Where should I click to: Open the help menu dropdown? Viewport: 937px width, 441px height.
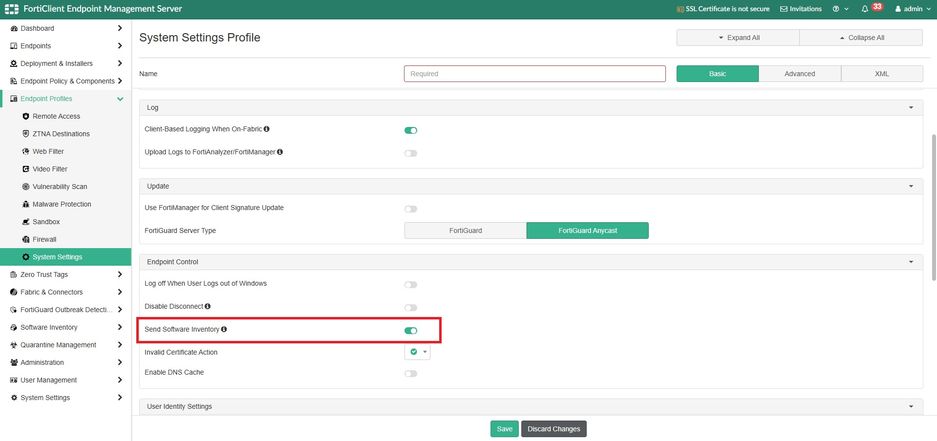pos(840,9)
